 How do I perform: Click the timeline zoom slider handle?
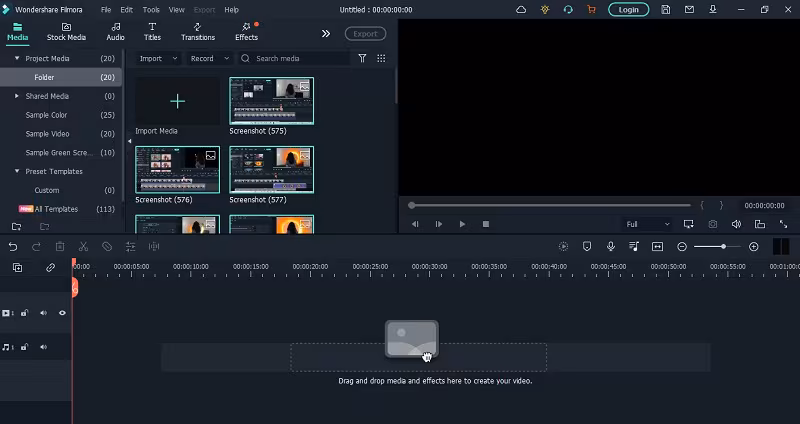click(724, 246)
